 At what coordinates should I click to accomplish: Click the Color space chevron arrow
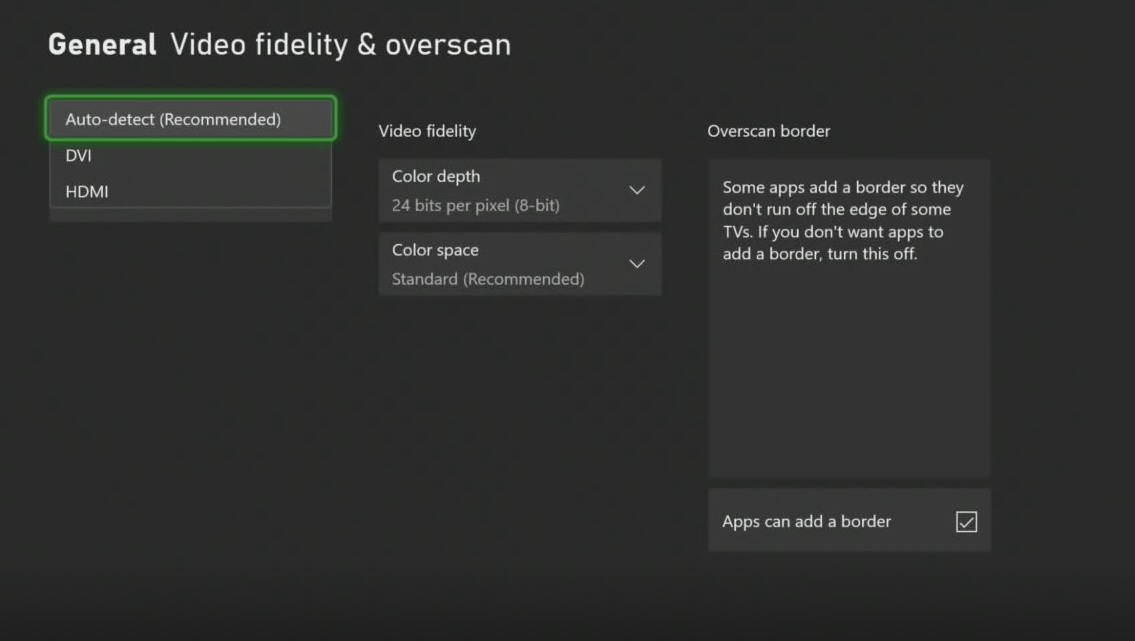[637, 264]
